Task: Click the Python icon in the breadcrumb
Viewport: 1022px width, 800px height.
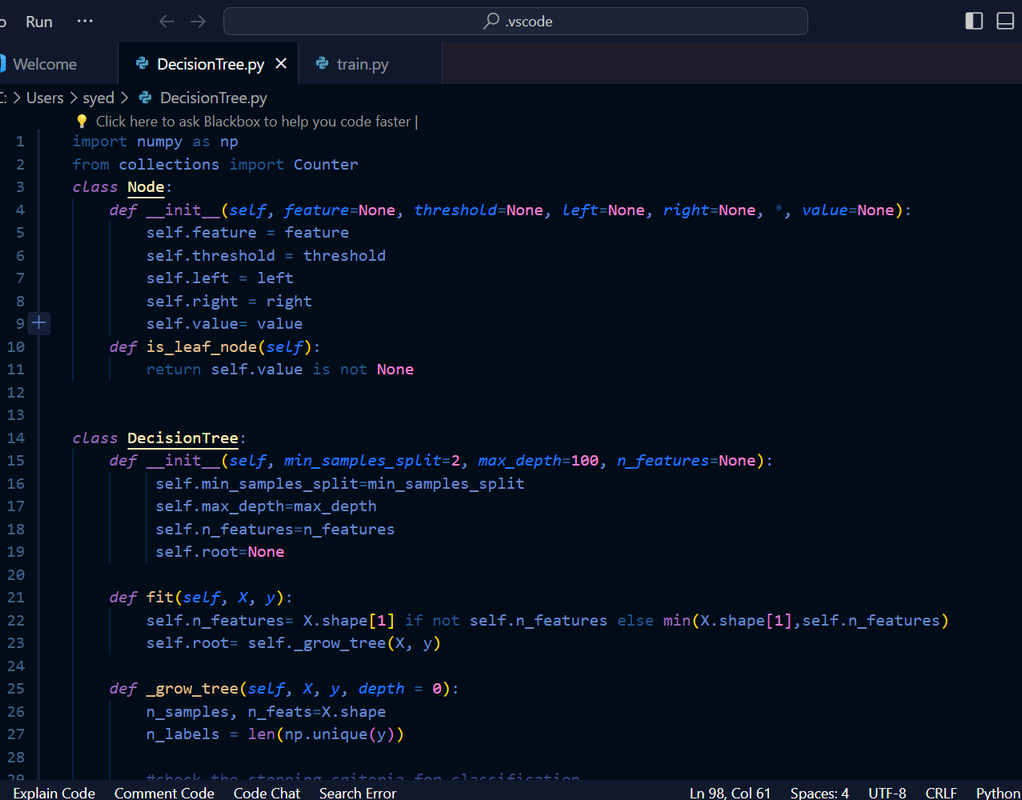Action: pos(145,98)
